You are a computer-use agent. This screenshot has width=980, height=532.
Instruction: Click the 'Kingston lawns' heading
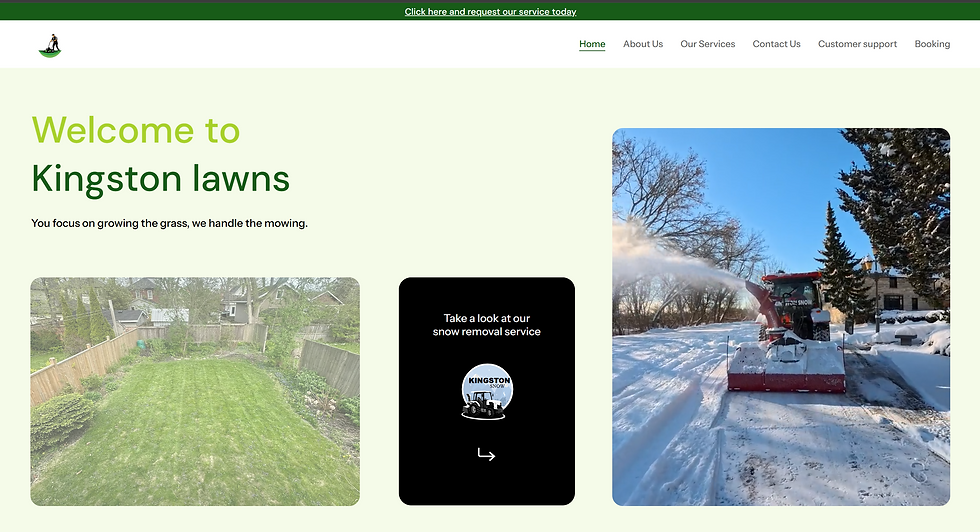coord(161,179)
